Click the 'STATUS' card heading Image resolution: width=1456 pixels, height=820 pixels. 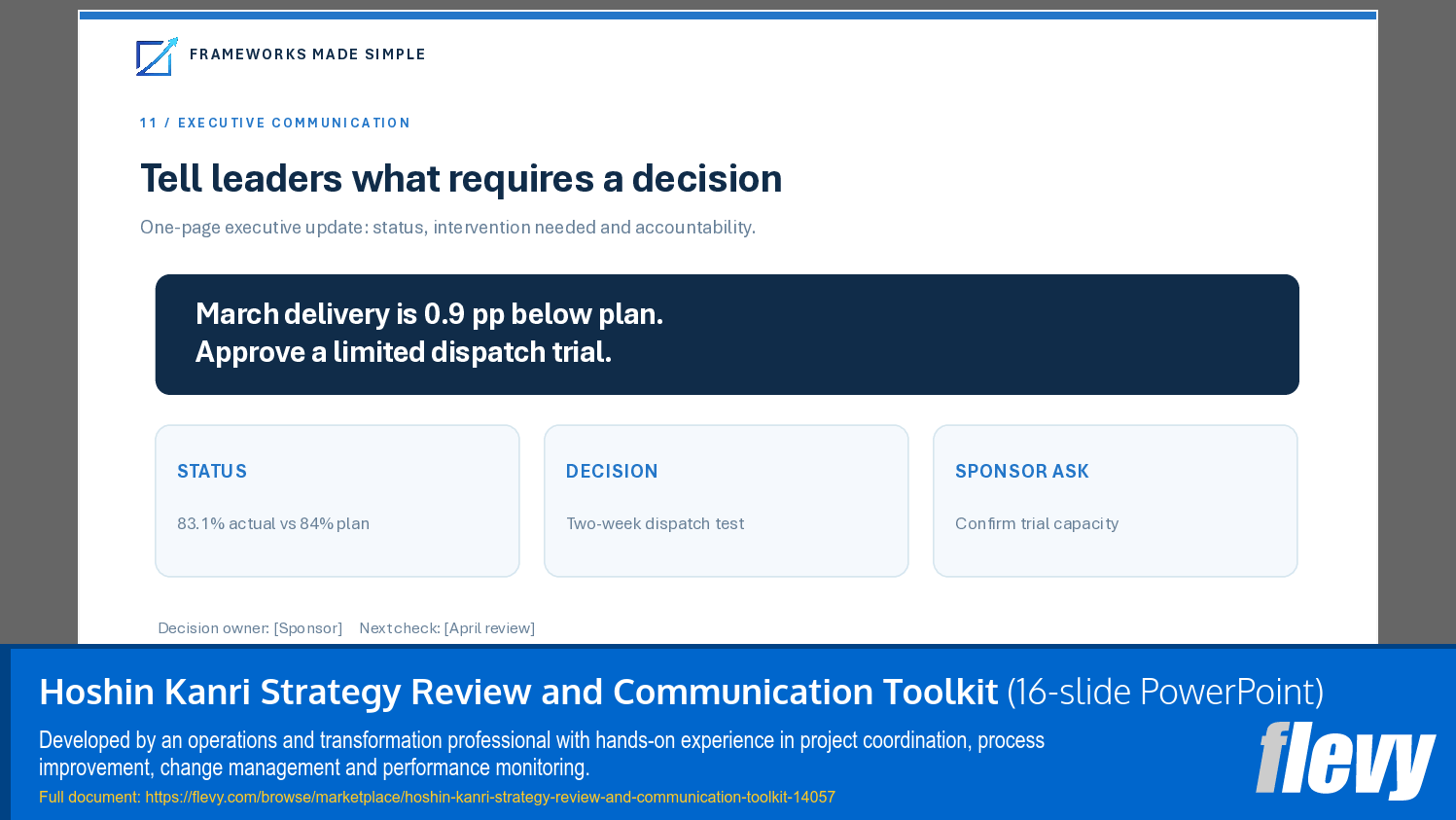[212, 472]
